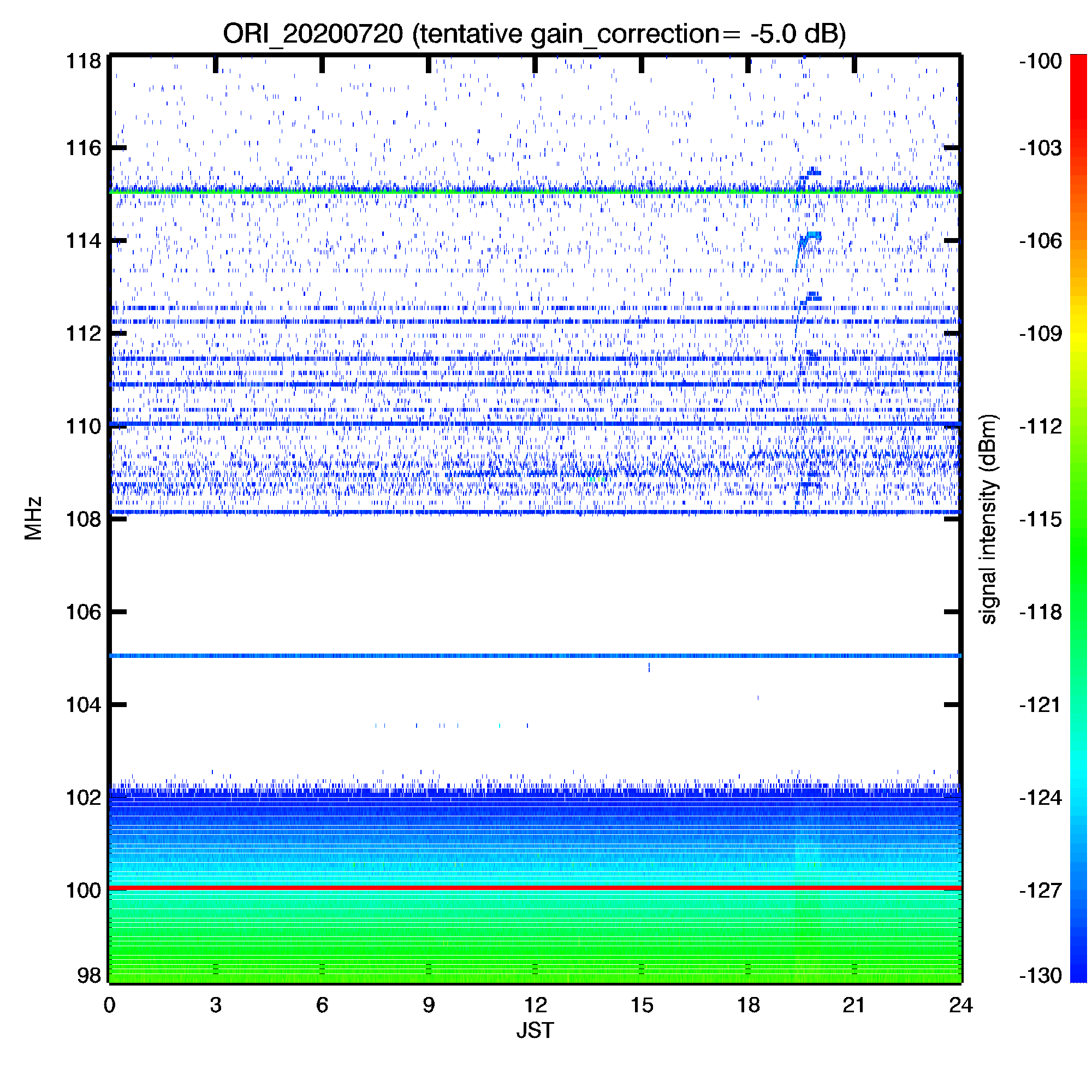Click the 0 tick label on the time axis
1092x1092 pixels.
[110, 1006]
